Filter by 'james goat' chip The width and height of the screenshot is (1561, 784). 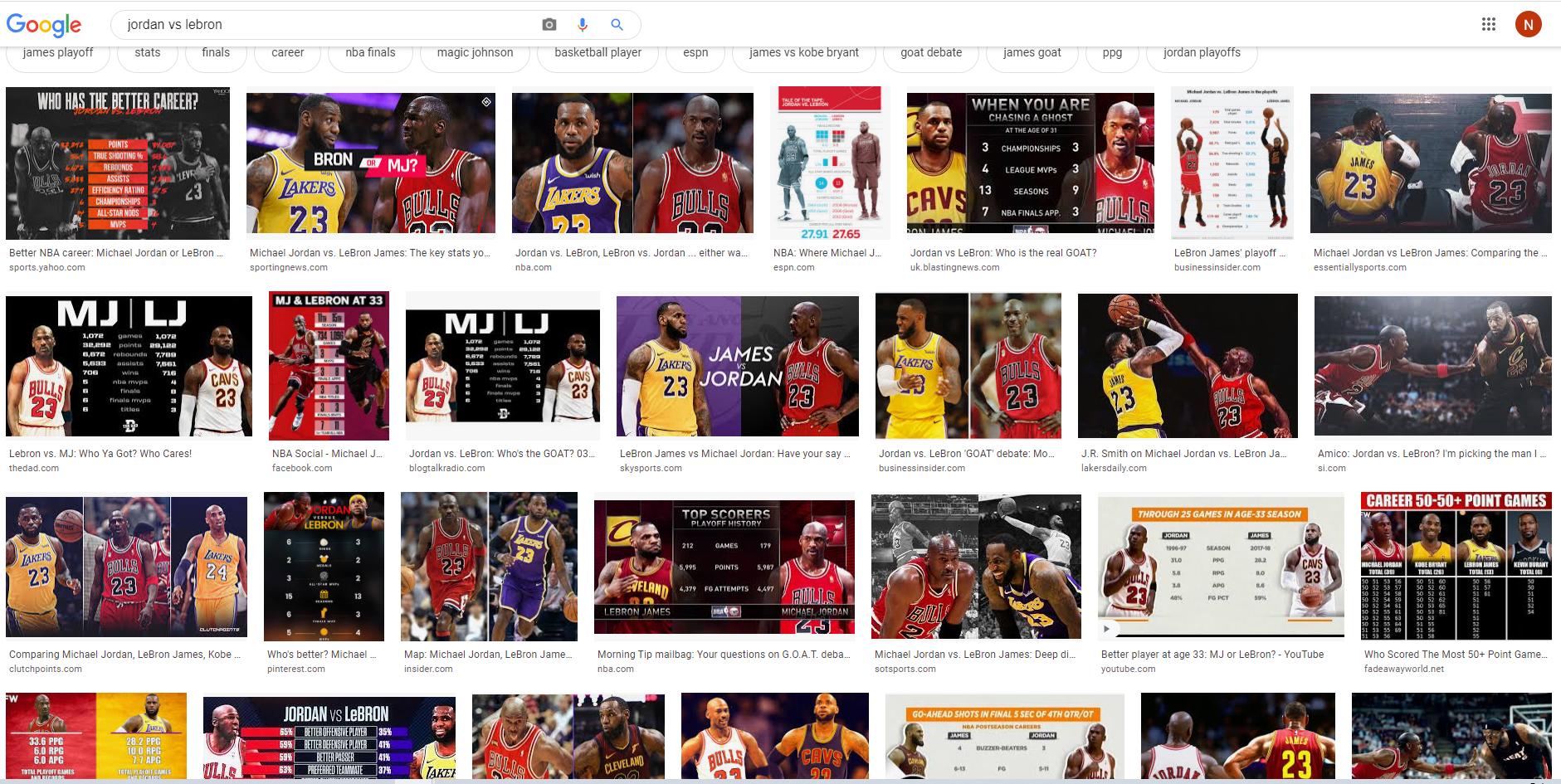pos(1032,53)
